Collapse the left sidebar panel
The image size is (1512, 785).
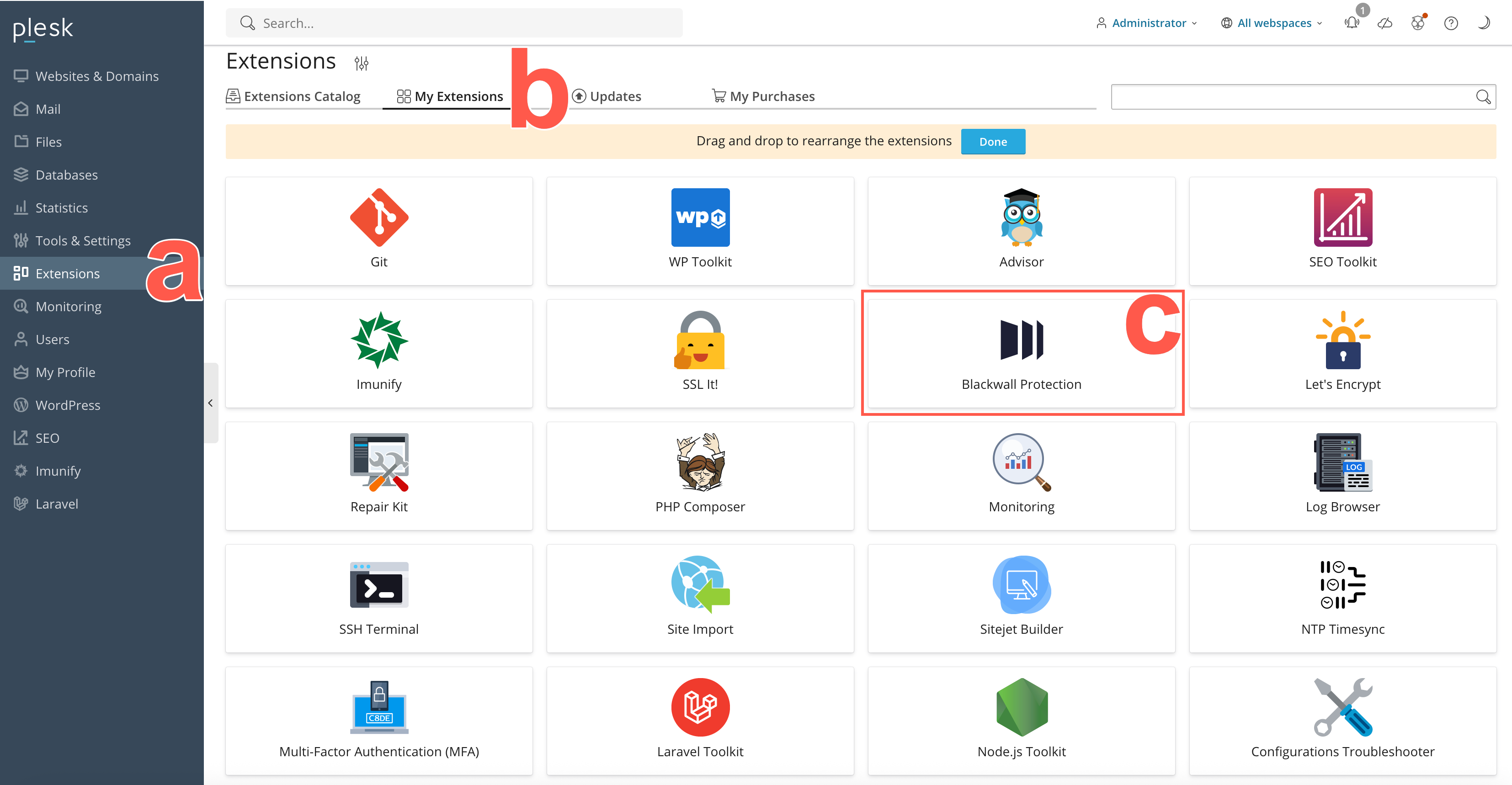[x=210, y=403]
